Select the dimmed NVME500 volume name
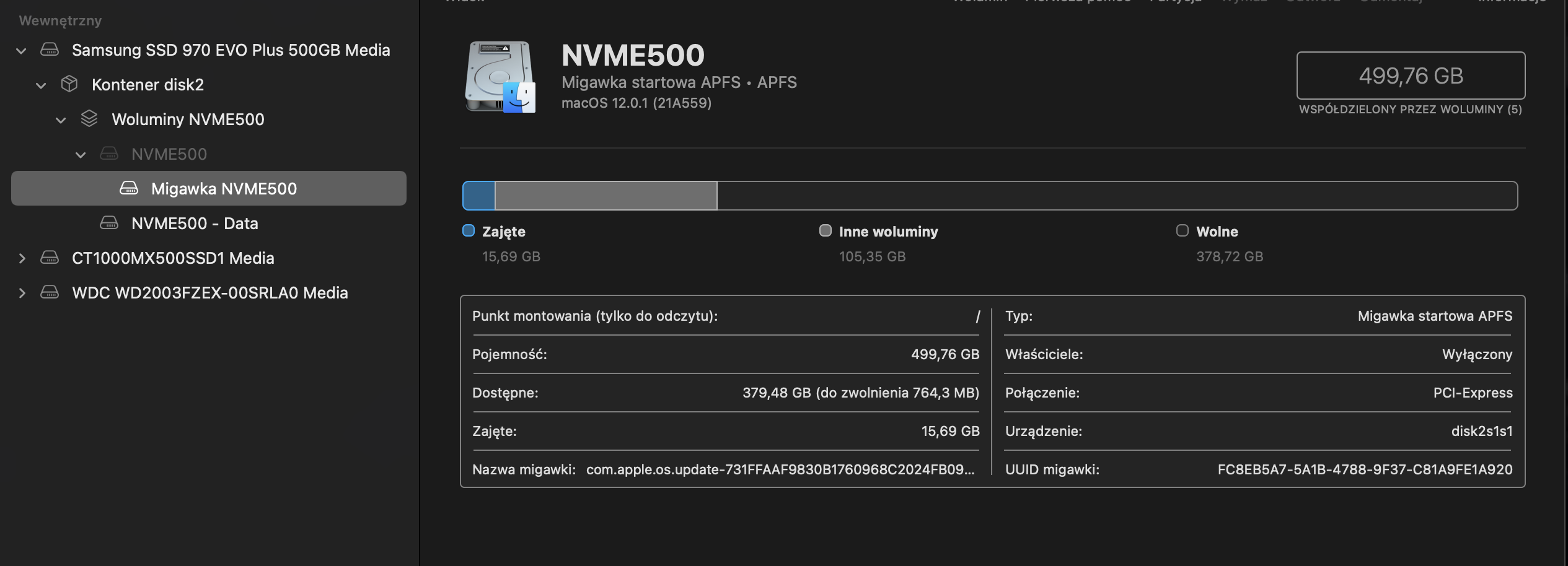The image size is (1568, 566). (x=169, y=154)
